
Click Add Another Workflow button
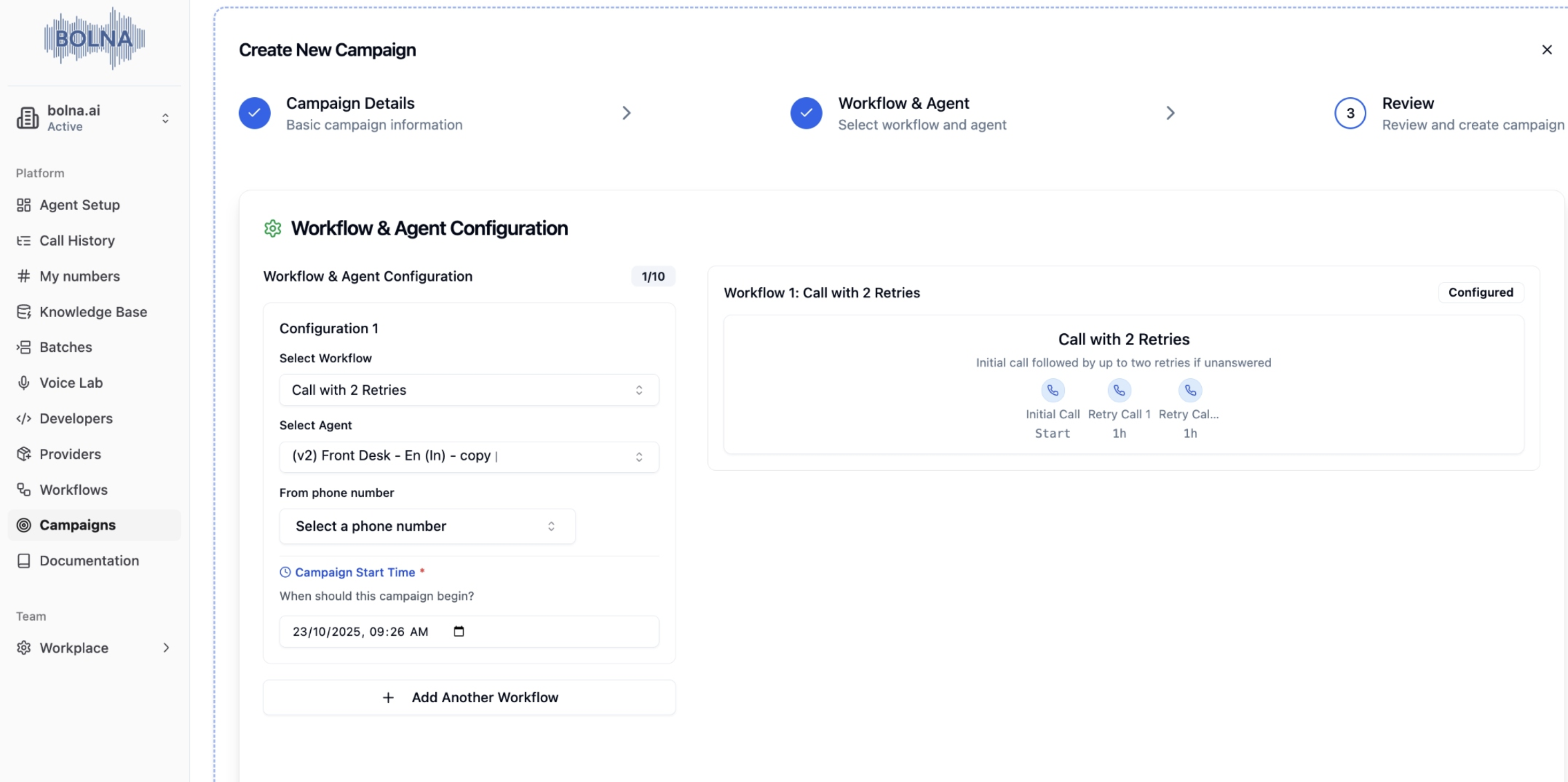coord(468,697)
